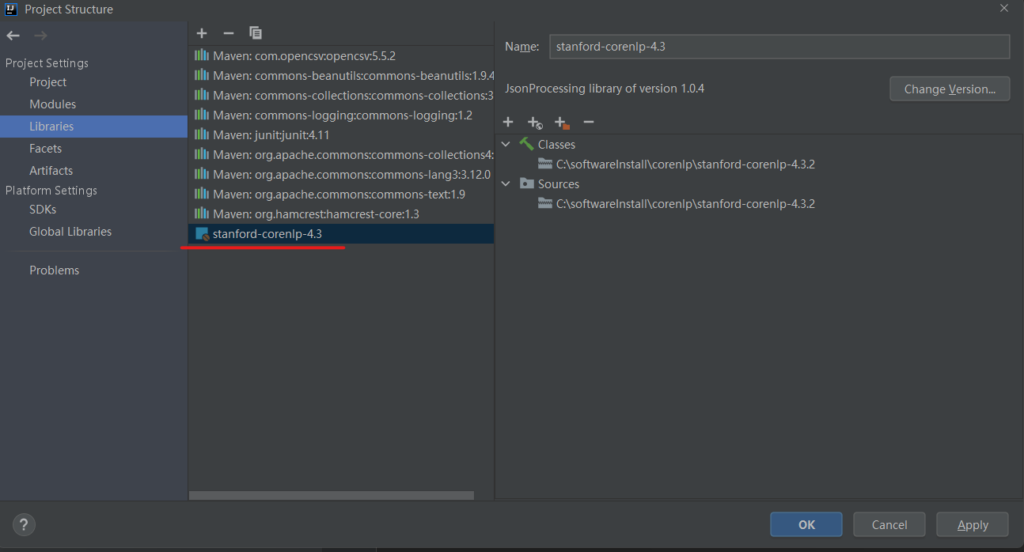Image resolution: width=1024 pixels, height=552 pixels.
Task: Click the folder icon of the Classes path entry
Action: pyautogui.click(x=545, y=164)
